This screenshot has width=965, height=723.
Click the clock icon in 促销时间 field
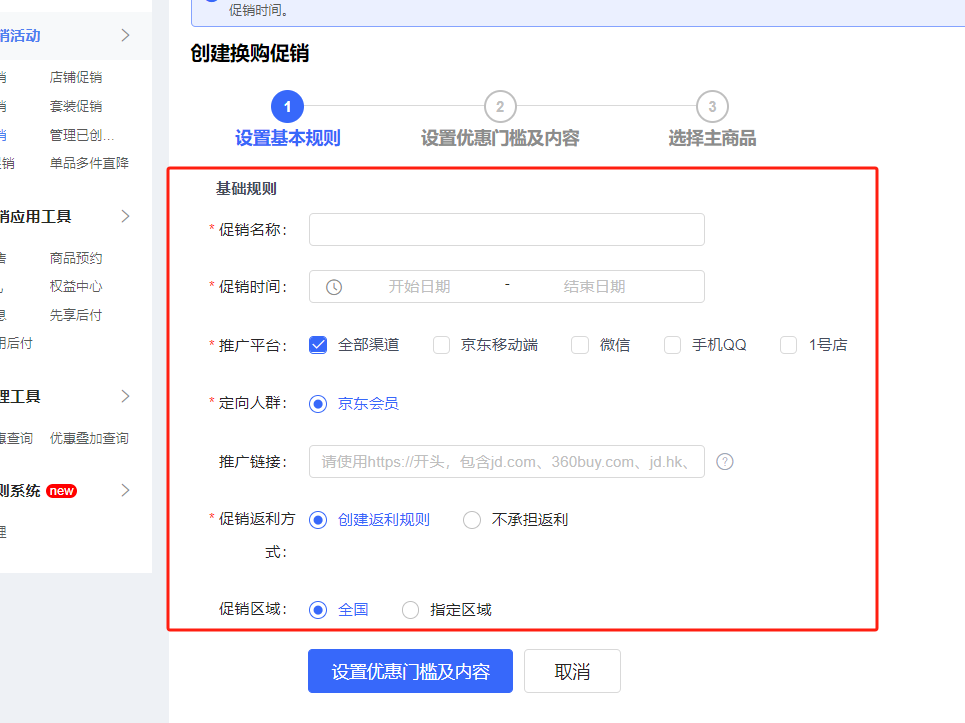pos(334,287)
